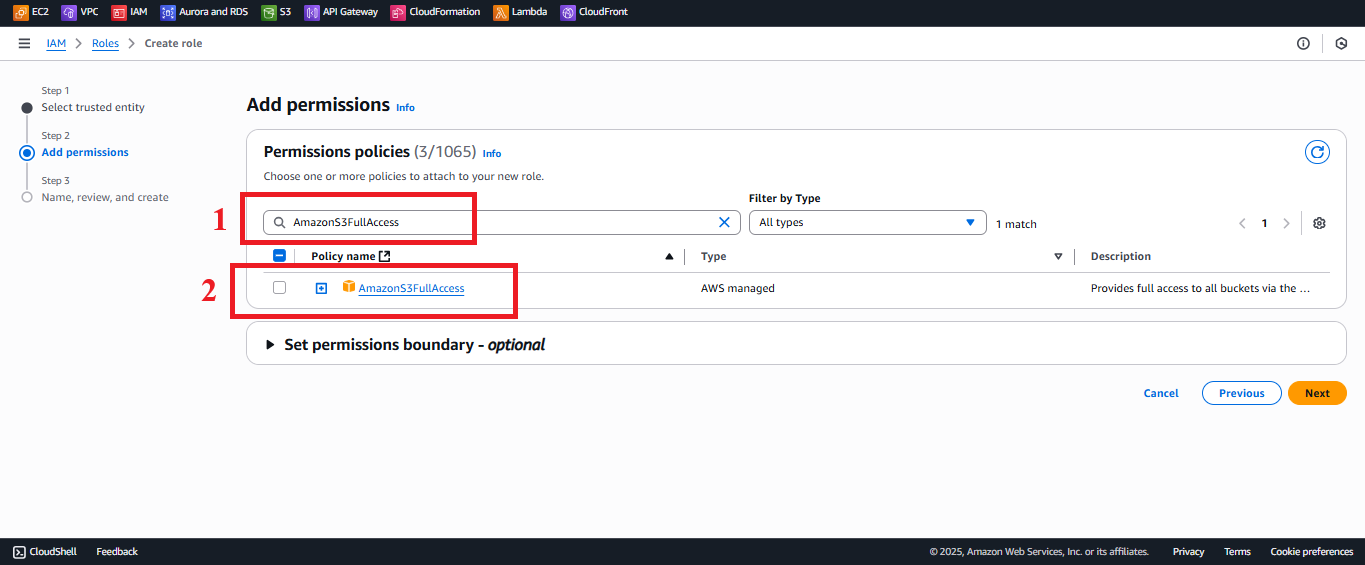The width and height of the screenshot is (1365, 565).
Task: Click the AmazonS3FullAccess policy box icon
Action: pos(349,287)
